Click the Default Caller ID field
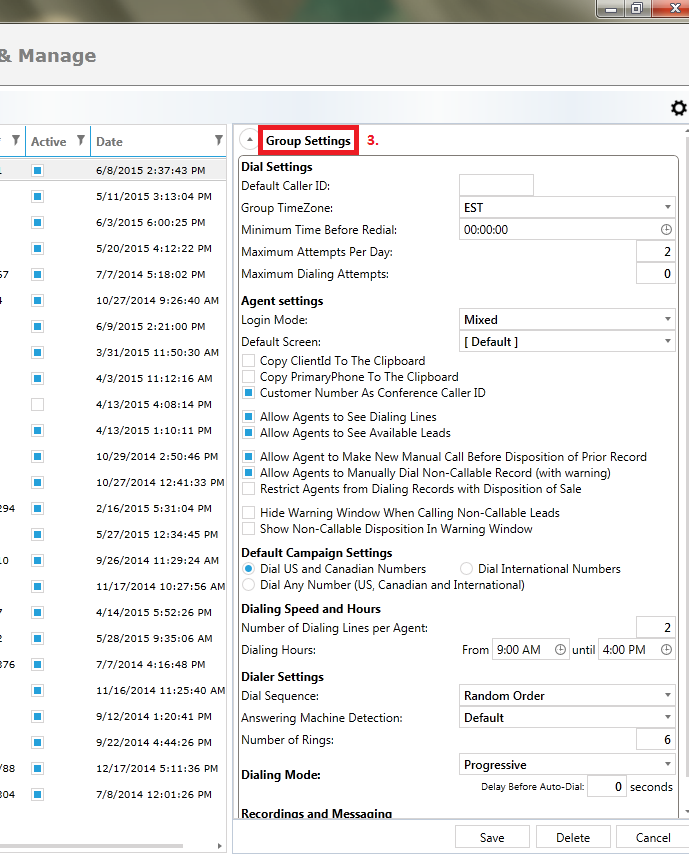 (496, 185)
